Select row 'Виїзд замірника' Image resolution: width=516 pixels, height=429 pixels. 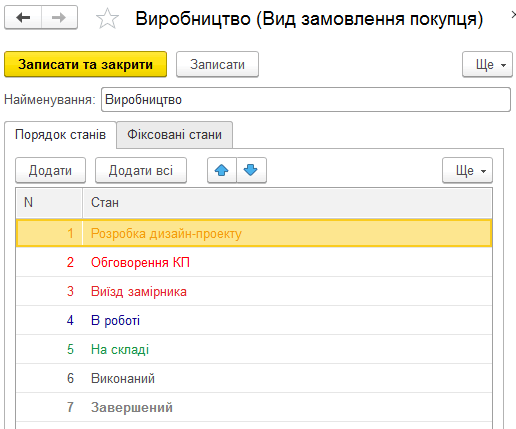pyautogui.click(x=254, y=291)
